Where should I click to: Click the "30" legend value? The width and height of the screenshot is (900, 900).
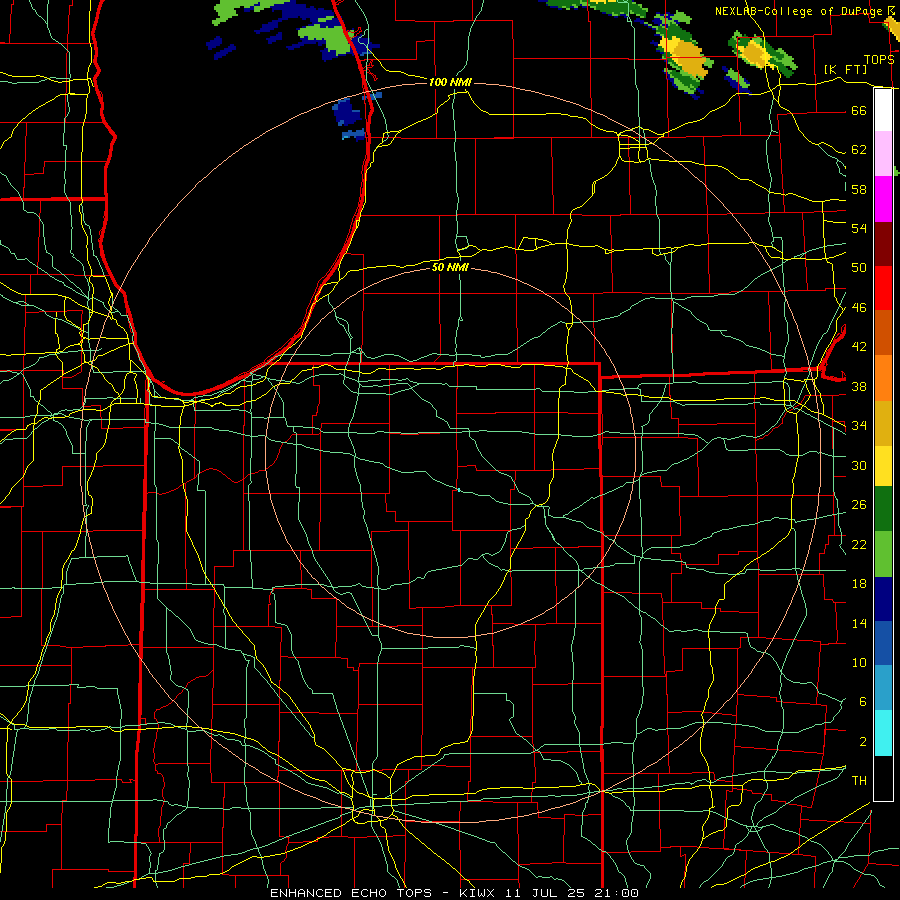859,465
